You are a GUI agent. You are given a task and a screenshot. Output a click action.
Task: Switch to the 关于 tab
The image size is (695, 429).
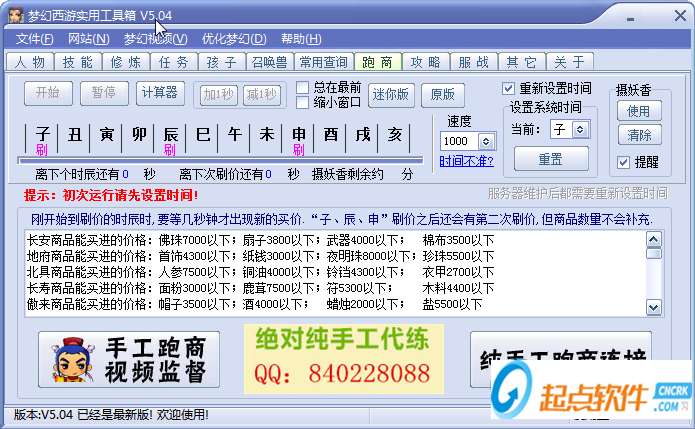pos(570,62)
